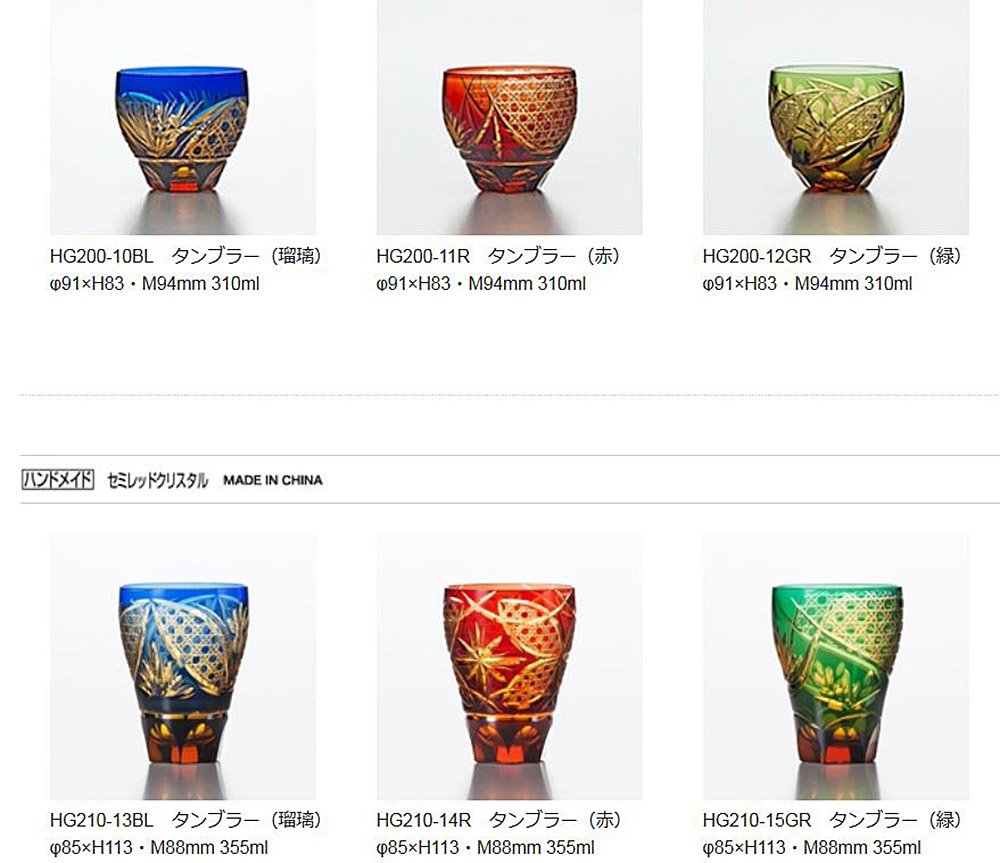Click the MADE IN CHINA label
This screenshot has width=1000, height=863.
coord(273,480)
